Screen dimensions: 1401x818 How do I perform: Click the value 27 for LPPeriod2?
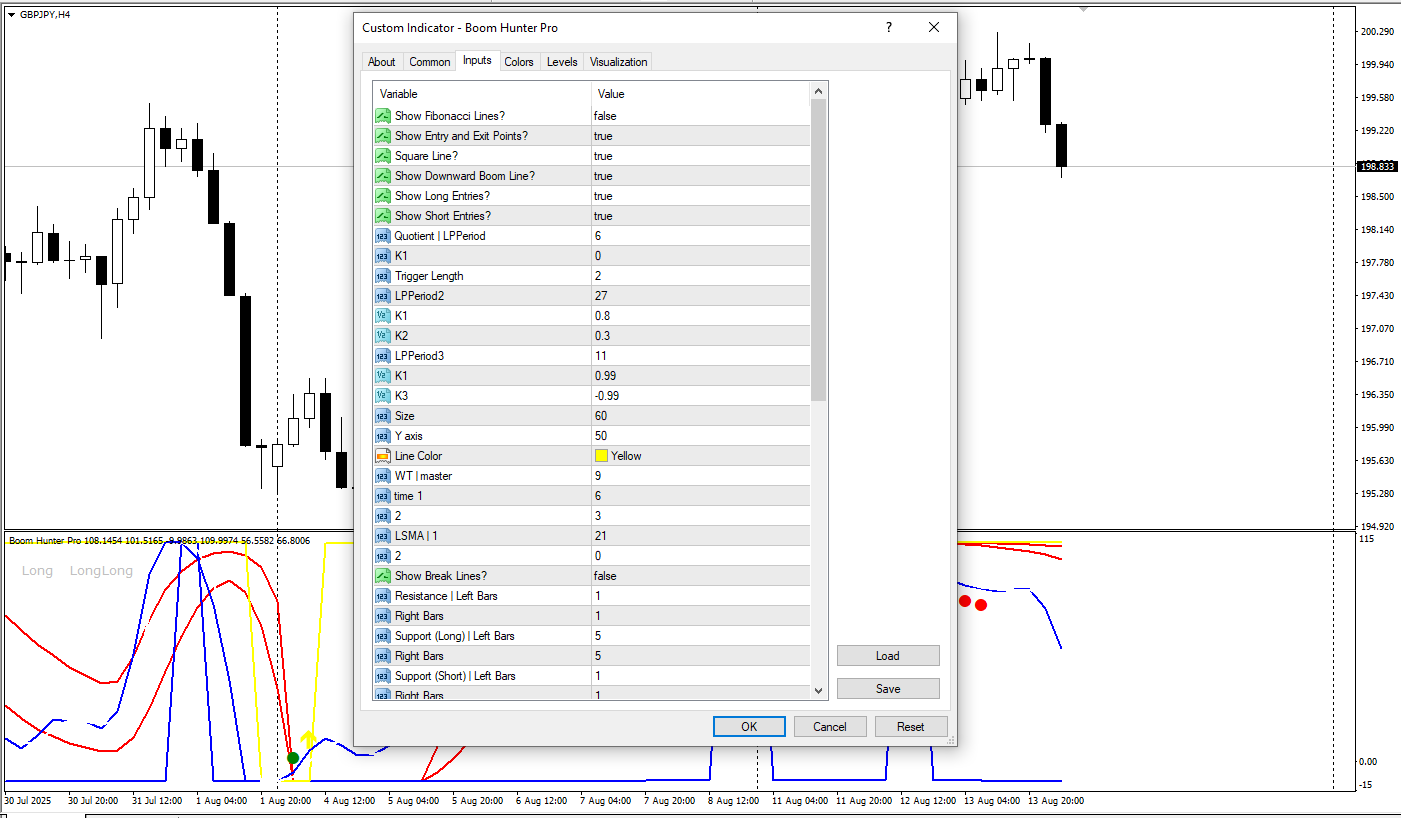tap(600, 296)
